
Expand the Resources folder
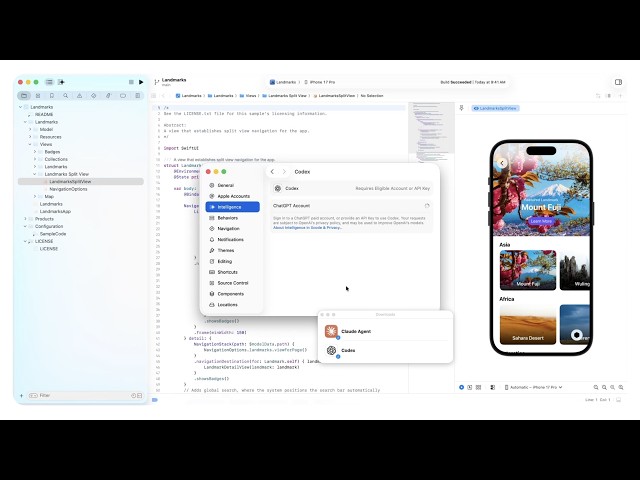click(x=30, y=137)
